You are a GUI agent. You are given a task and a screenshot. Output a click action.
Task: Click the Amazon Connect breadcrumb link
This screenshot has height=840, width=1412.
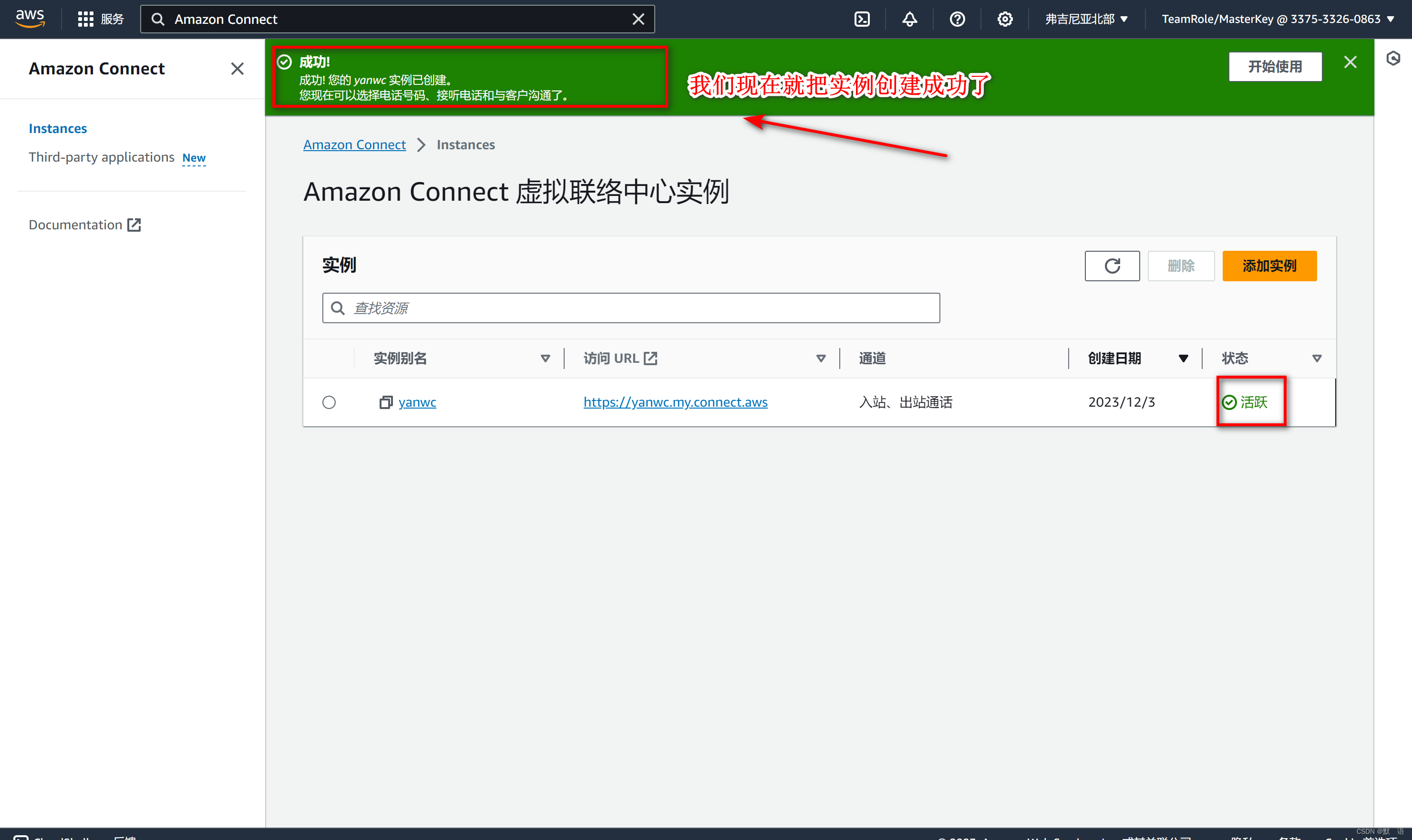tap(354, 145)
